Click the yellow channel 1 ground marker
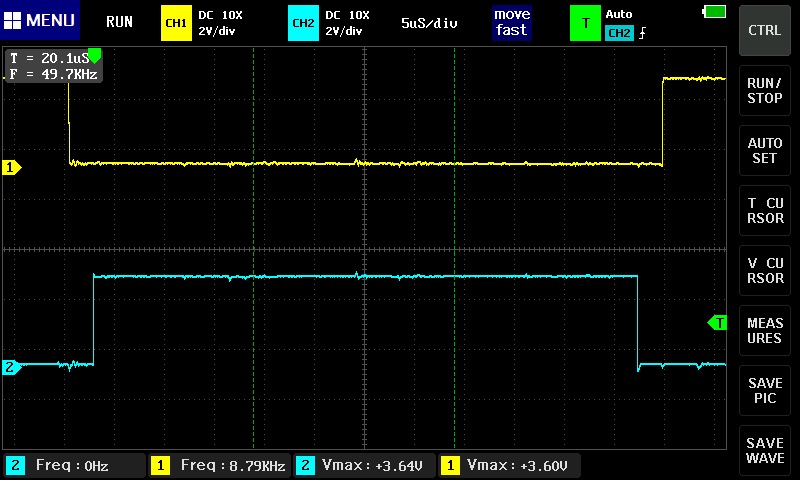800x480 pixels. 12,168
